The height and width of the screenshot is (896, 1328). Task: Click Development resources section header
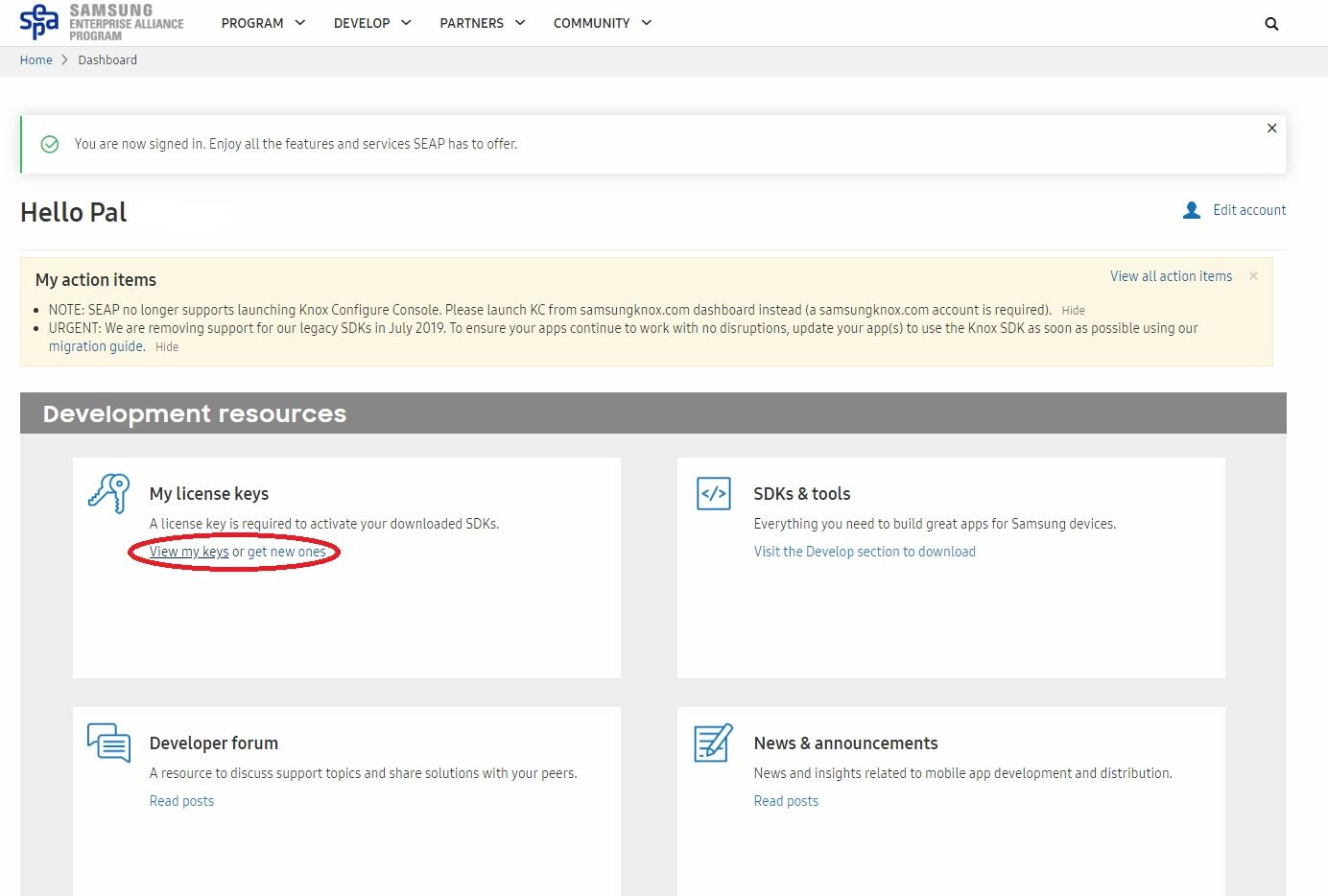tap(653, 413)
